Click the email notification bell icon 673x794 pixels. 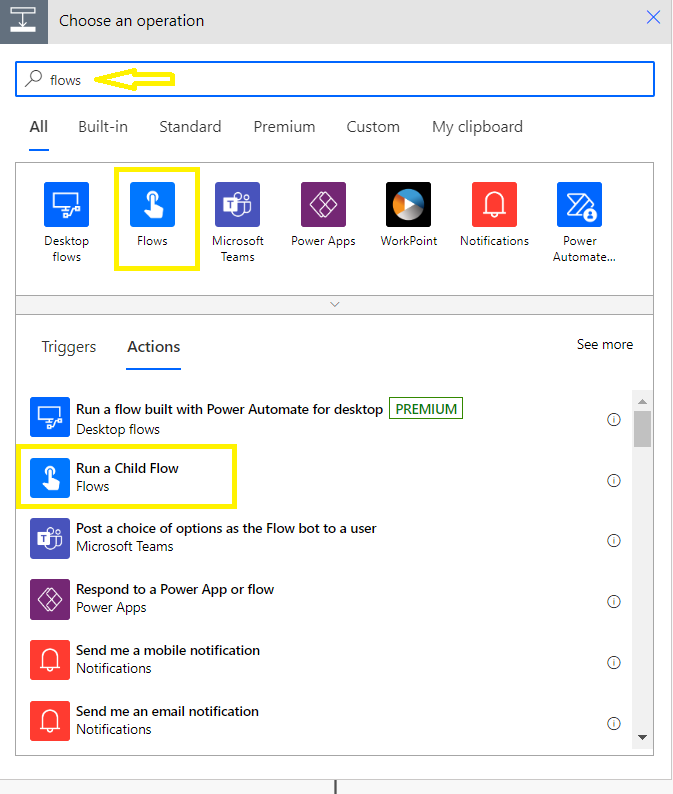point(50,721)
